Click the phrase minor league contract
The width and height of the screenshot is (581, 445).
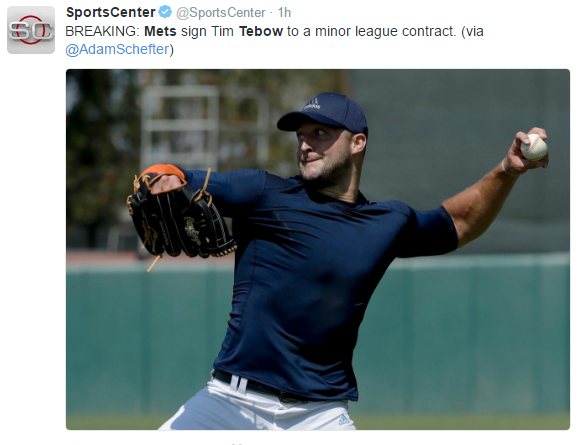point(385,31)
